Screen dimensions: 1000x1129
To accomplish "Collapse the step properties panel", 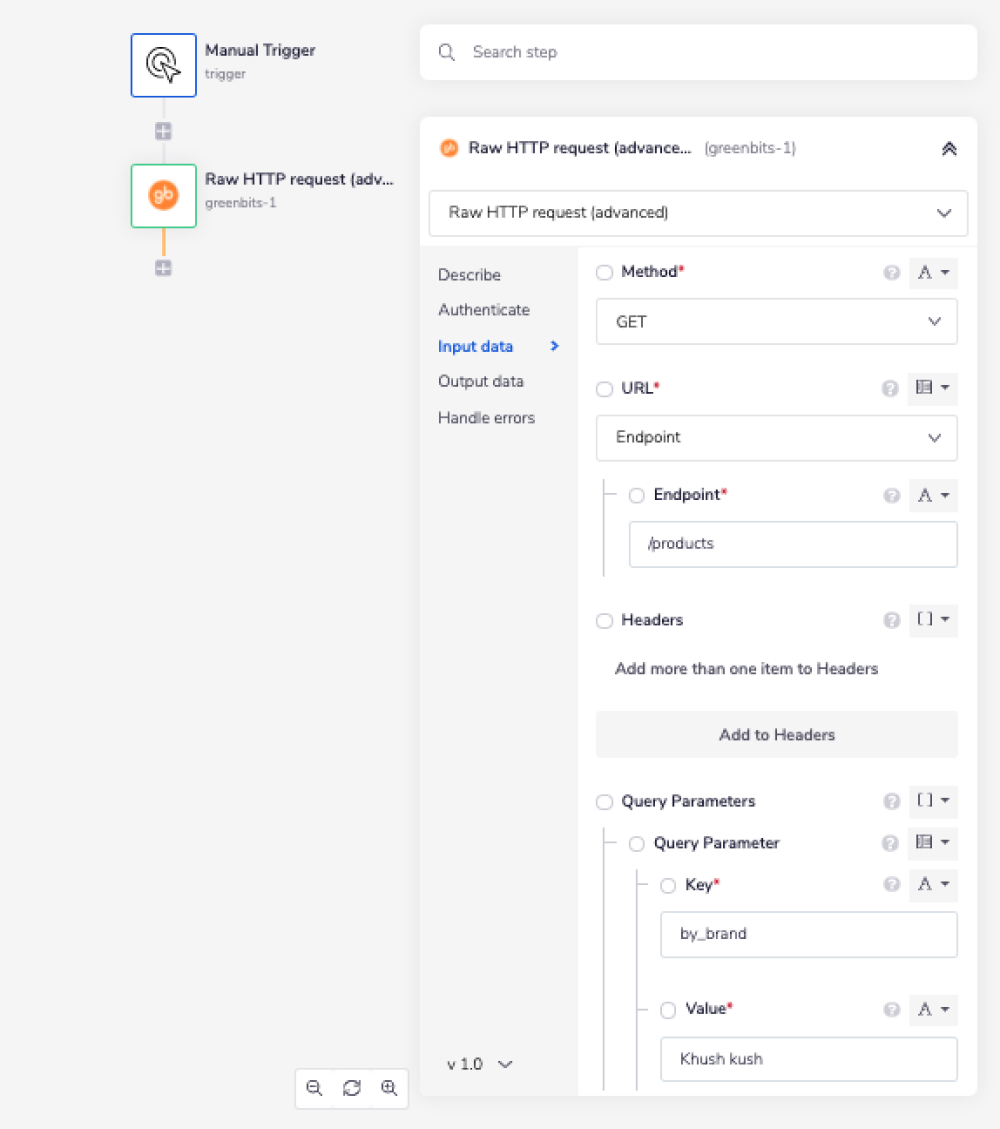I will pyautogui.click(x=949, y=148).
